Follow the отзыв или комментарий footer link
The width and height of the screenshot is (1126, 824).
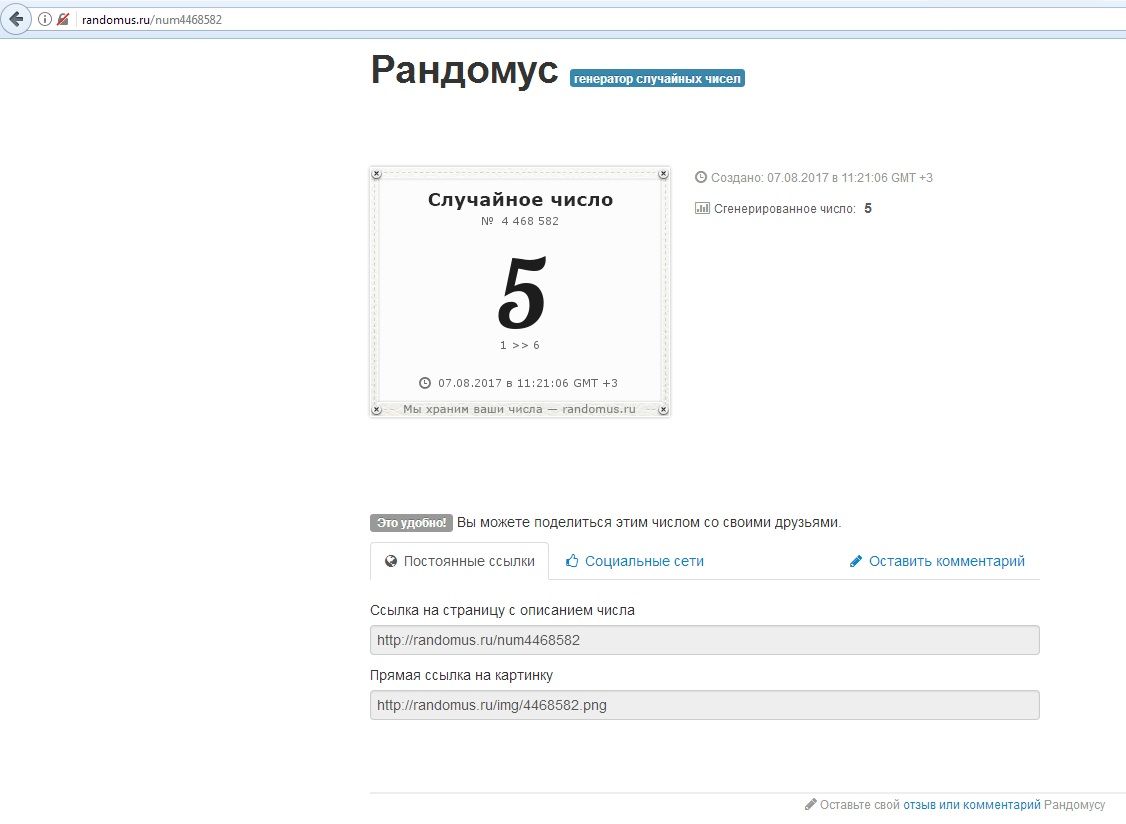[x=971, y=804]
